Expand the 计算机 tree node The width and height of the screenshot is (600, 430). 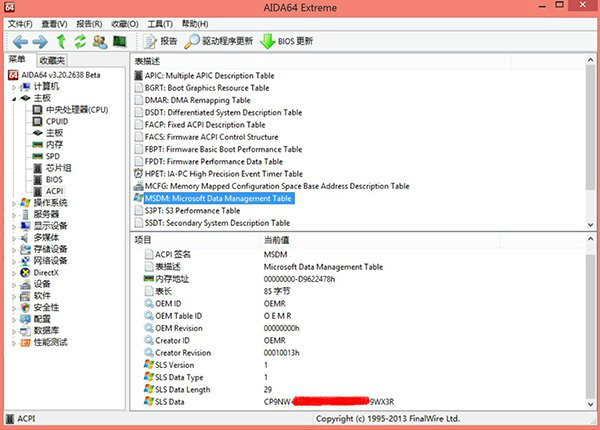click(x=14, y=87)
